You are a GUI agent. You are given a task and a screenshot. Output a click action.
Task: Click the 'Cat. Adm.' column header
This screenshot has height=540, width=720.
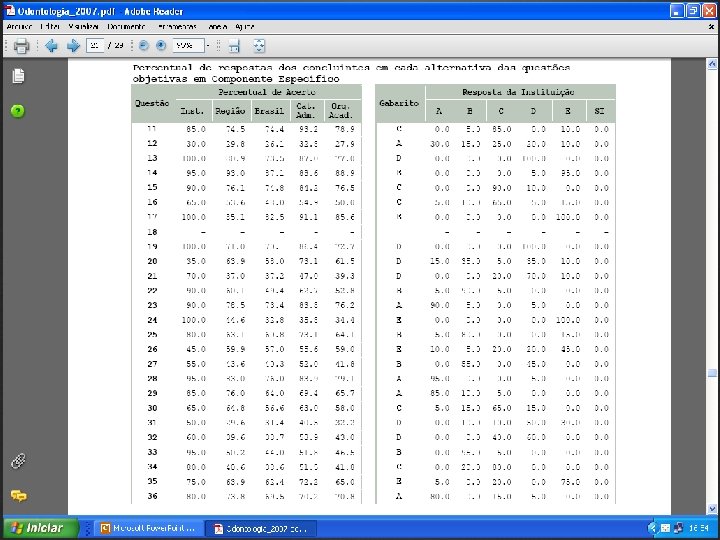pyautogui.click(x=306, y=111)
